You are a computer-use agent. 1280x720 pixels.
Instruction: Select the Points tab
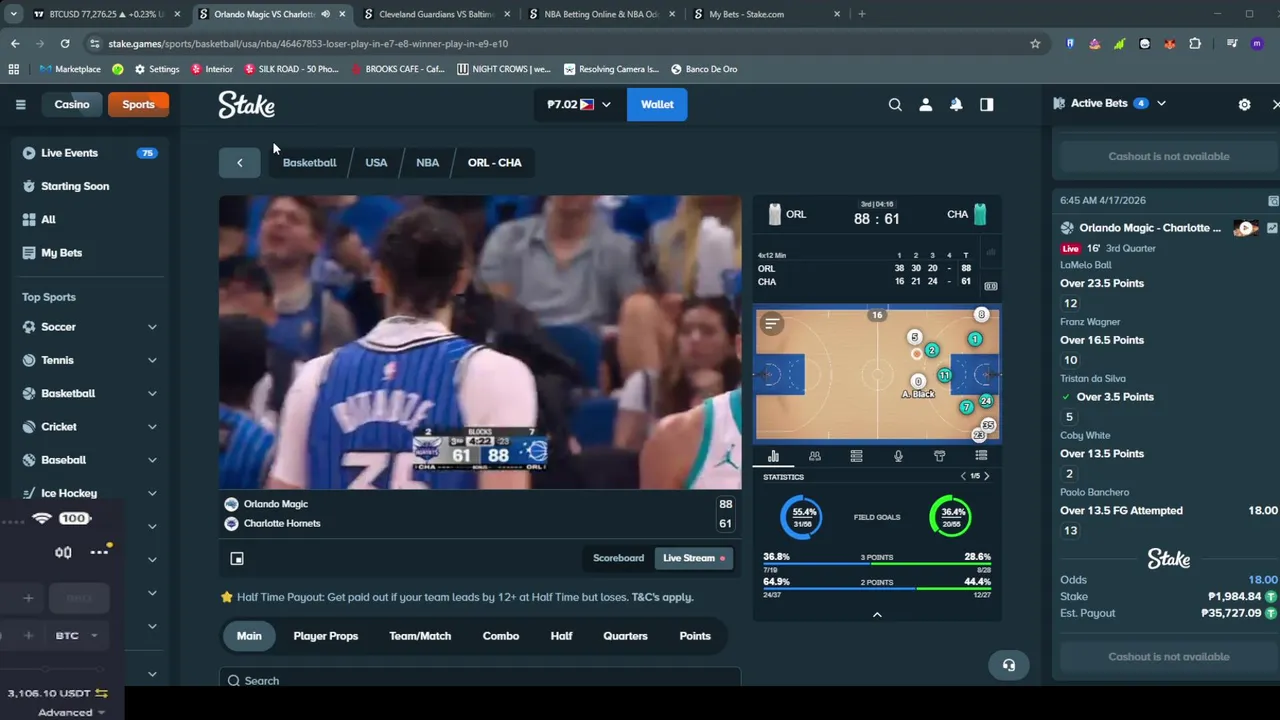click(x=695, y=636)
